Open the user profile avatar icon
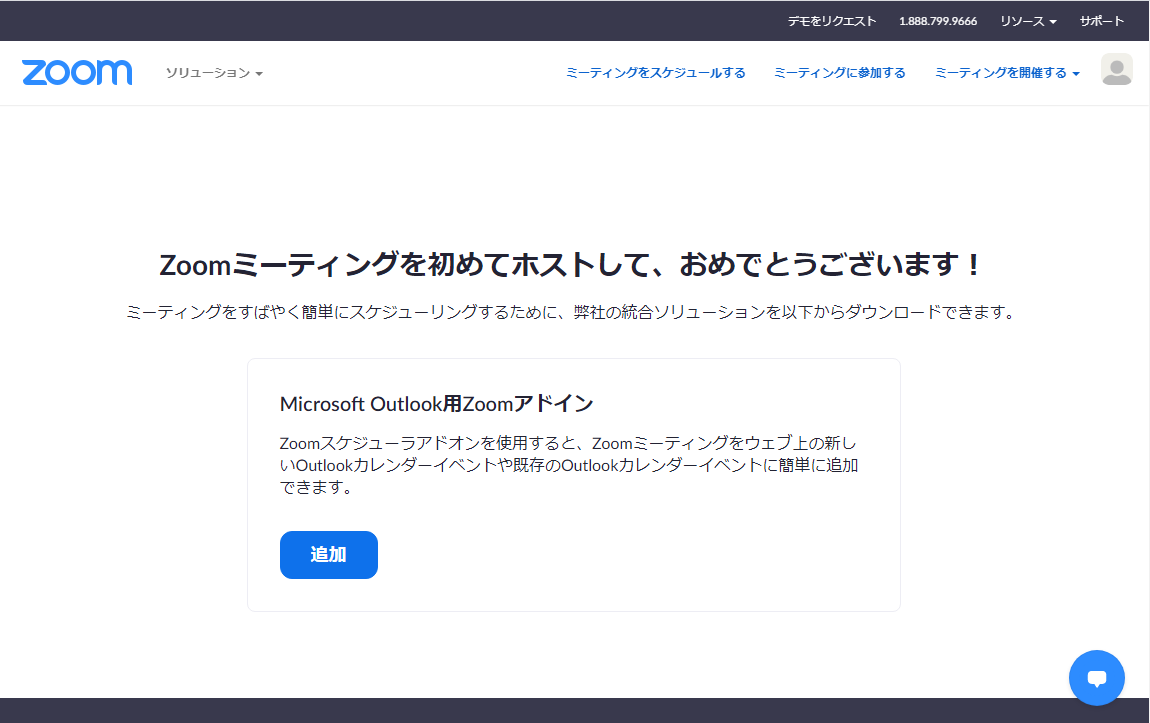 tap(1116, 70)
